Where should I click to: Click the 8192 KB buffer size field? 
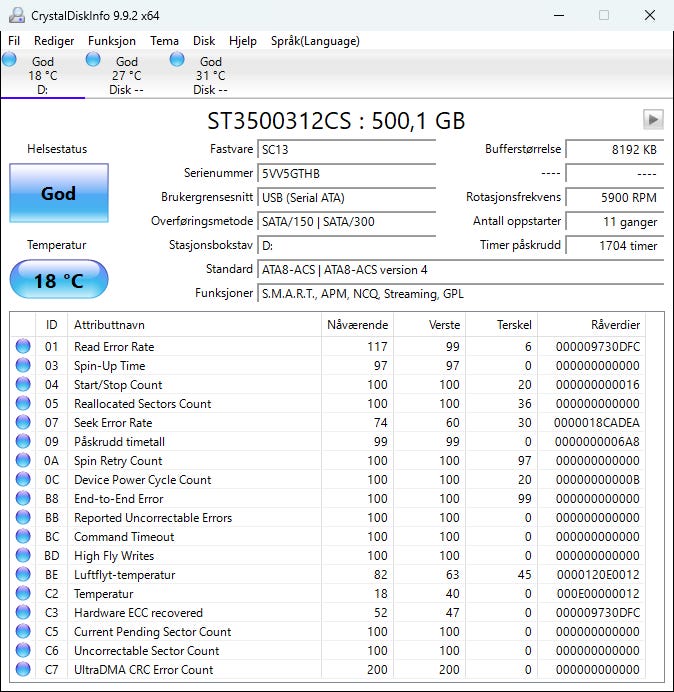click(x=615, y=149)
